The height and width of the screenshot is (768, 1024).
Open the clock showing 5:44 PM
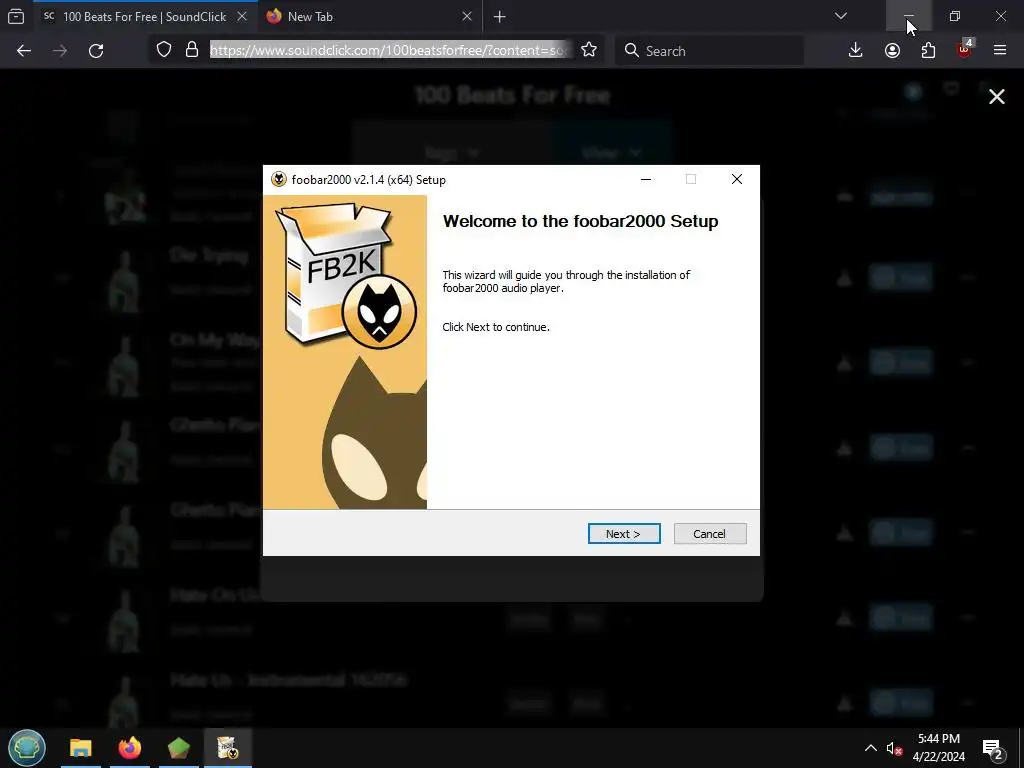click(x=938, y=748)
